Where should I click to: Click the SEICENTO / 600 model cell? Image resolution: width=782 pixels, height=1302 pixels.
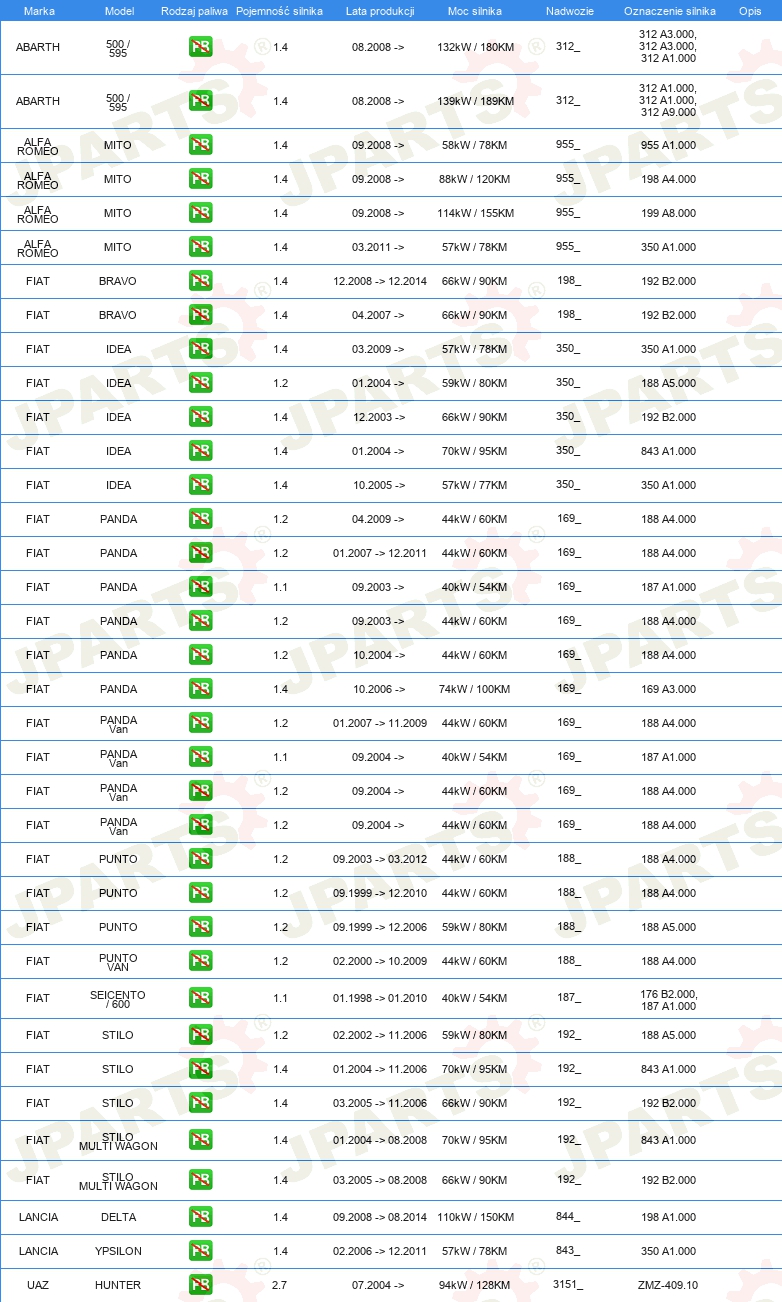(x=118, y=999)
